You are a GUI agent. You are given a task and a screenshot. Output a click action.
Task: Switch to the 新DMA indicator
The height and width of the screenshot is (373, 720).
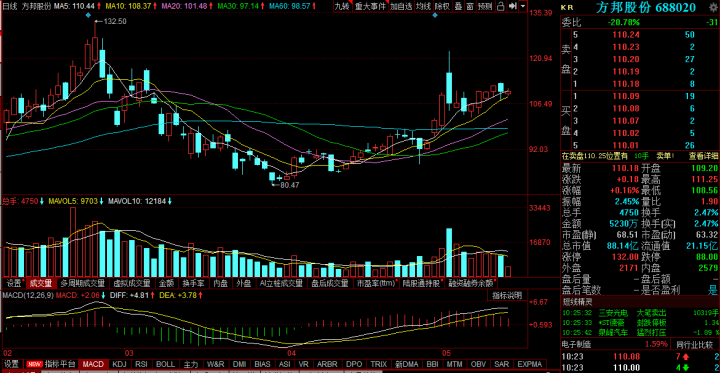(406, 364)
